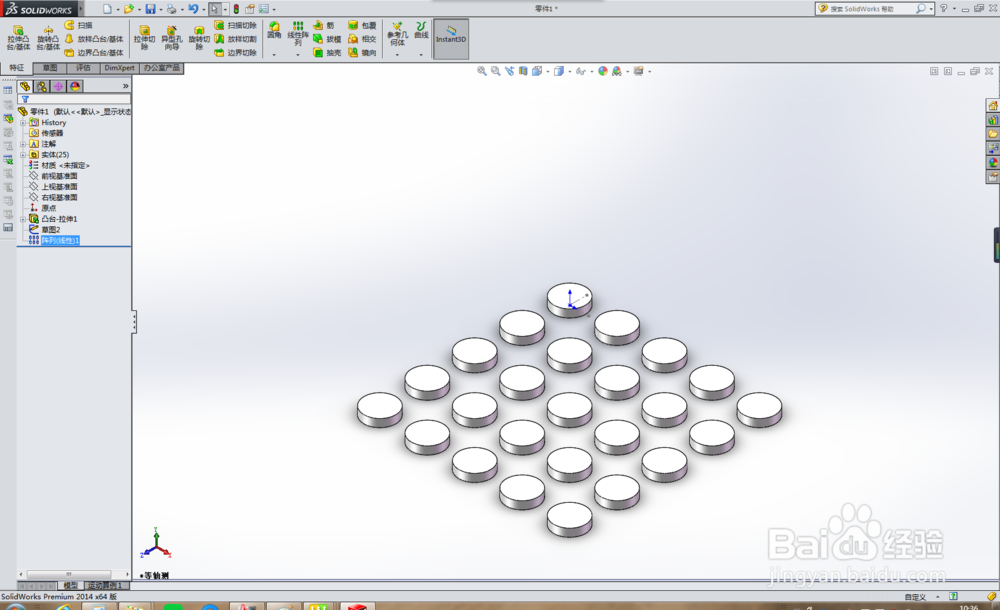
Task: Select the 镜向 mirror tool
Action: pyautogui.click(x=362, y=53)
